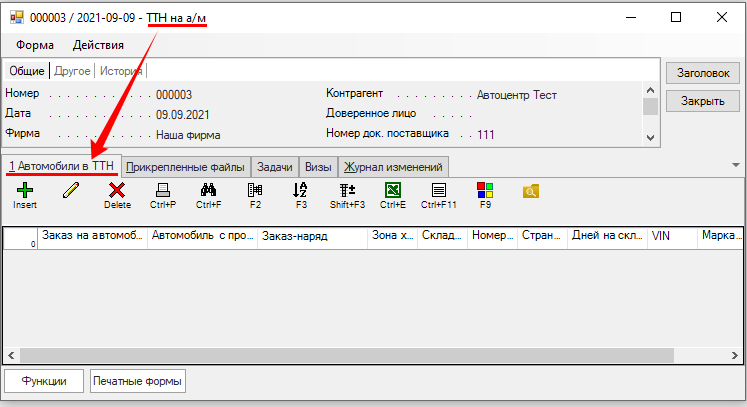Screen dimensions: 747x407
Task: Open the Форма menu
Action: pyautogui.click(x=35, y=45)
